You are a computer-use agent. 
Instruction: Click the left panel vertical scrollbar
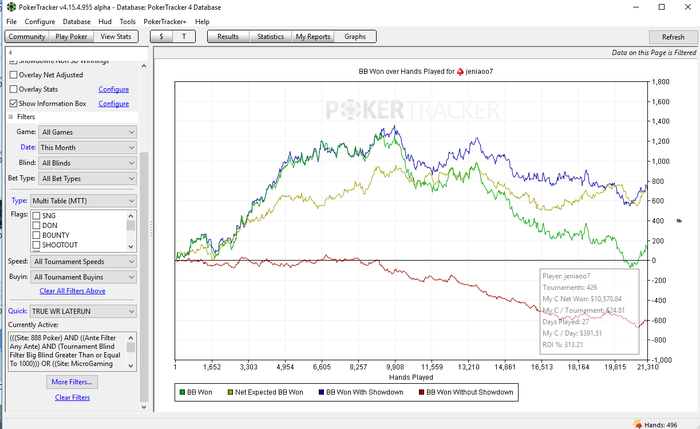point(144,277)
